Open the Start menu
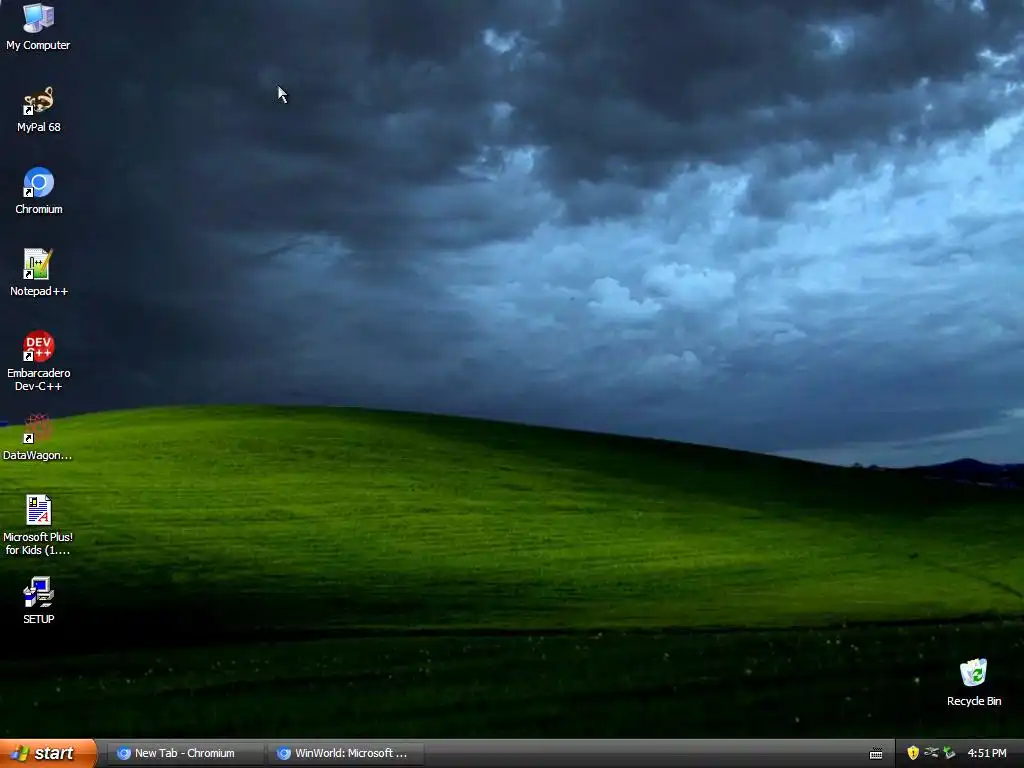 (x=48, y=753)
